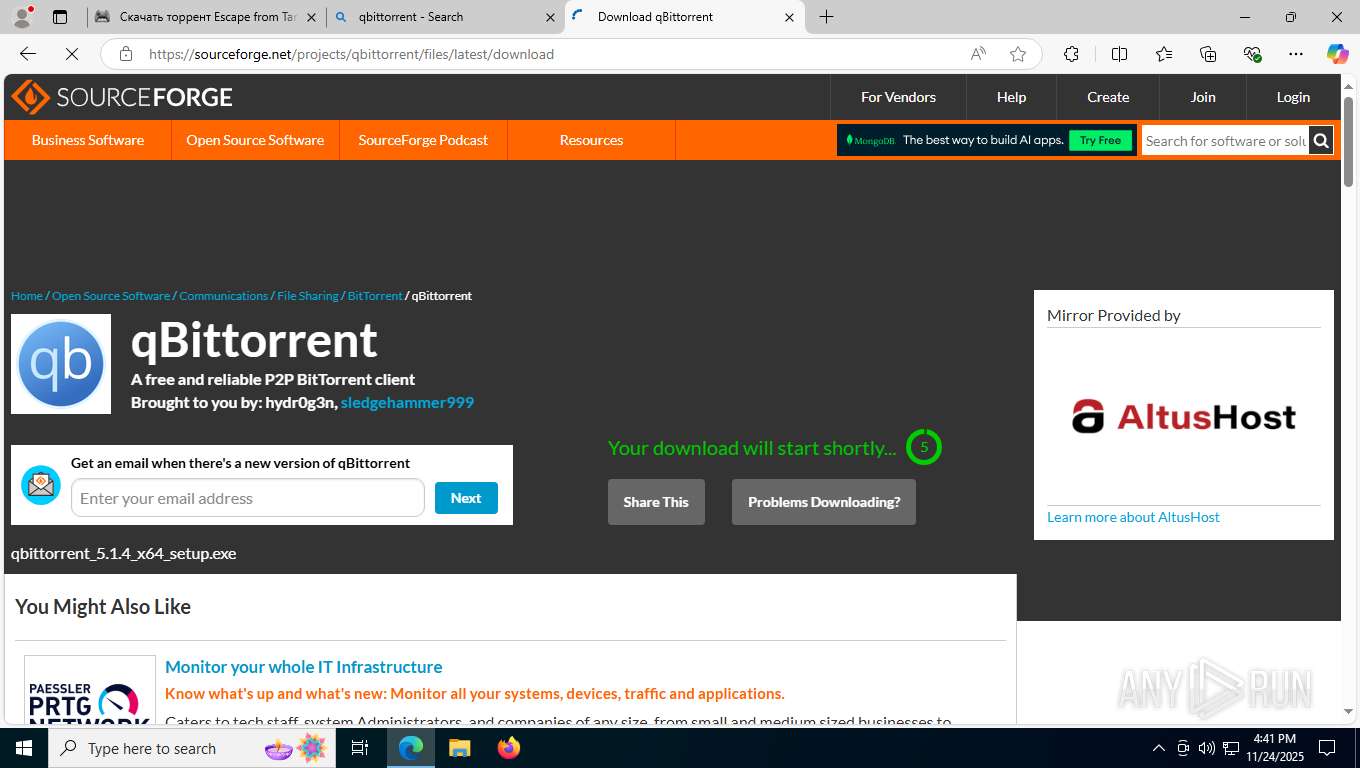
Task: Open the browser profile avatar
Action: point(21,17)
